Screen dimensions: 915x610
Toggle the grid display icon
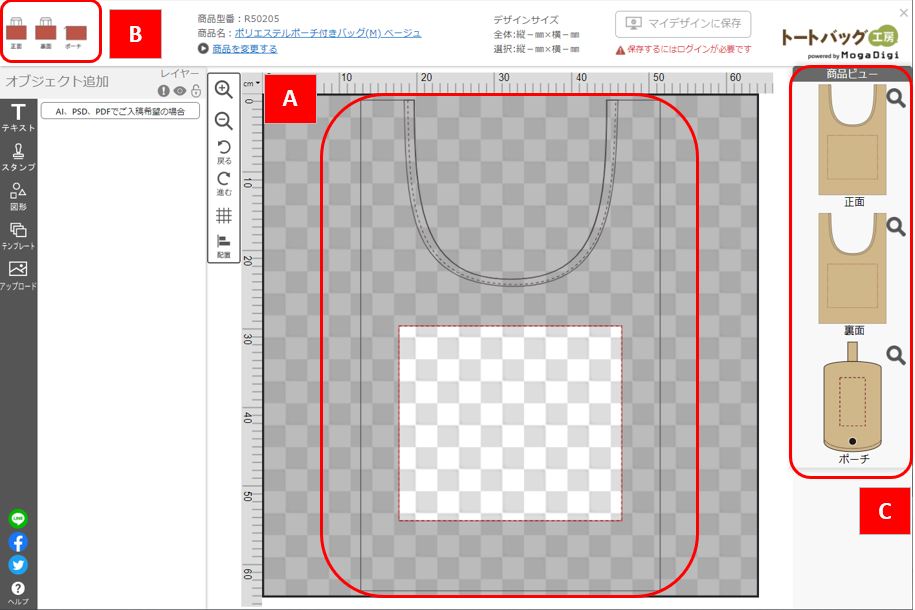coord(224,215)
